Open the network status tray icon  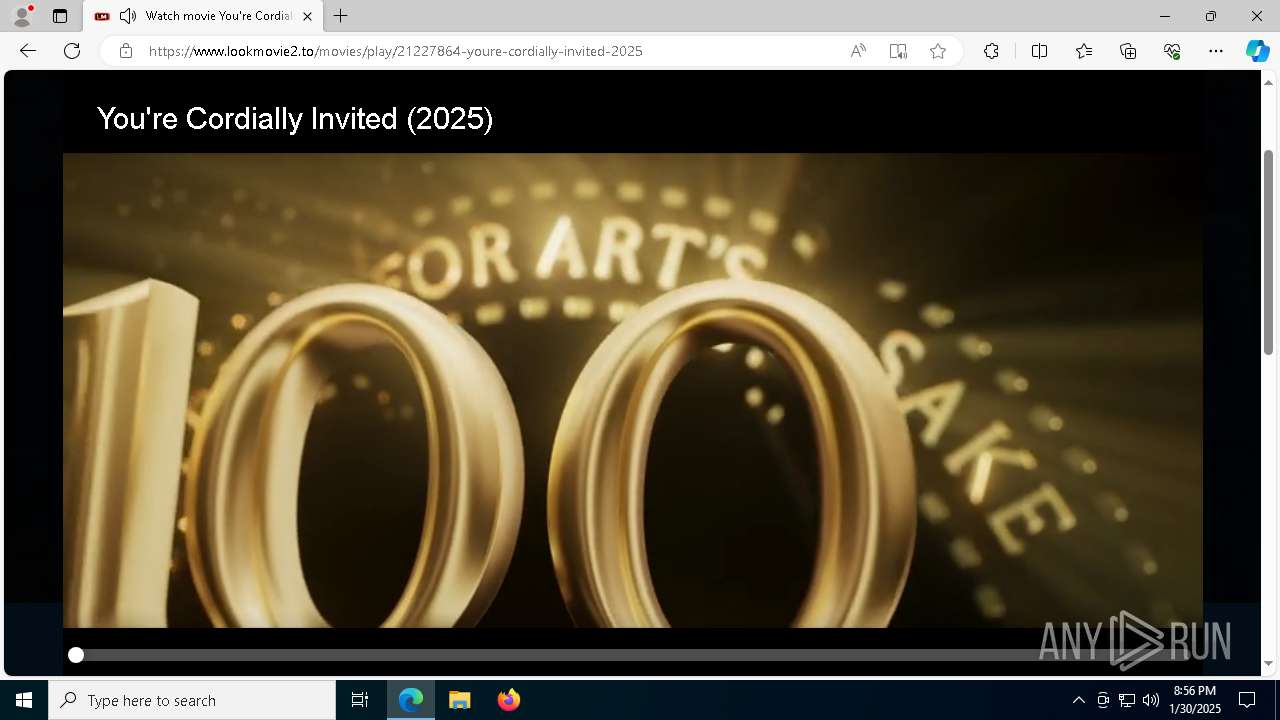[1127, 700]
